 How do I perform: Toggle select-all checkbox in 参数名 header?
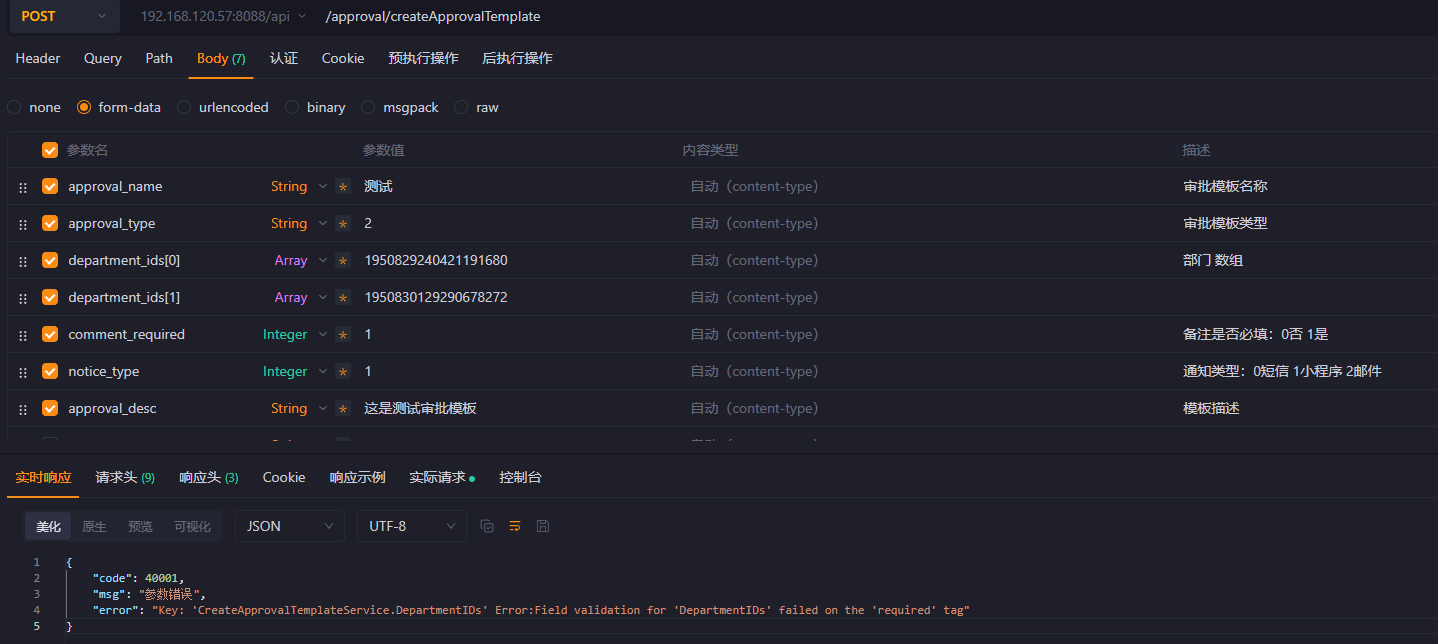50,150
